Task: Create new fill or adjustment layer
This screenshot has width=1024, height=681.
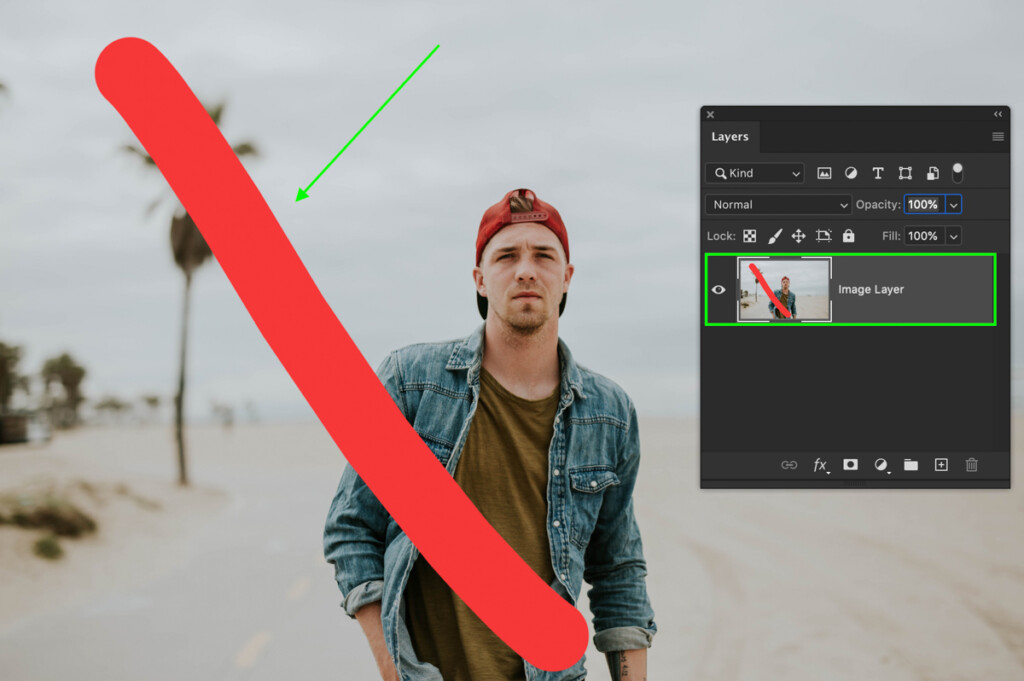Action: point(881,465)
